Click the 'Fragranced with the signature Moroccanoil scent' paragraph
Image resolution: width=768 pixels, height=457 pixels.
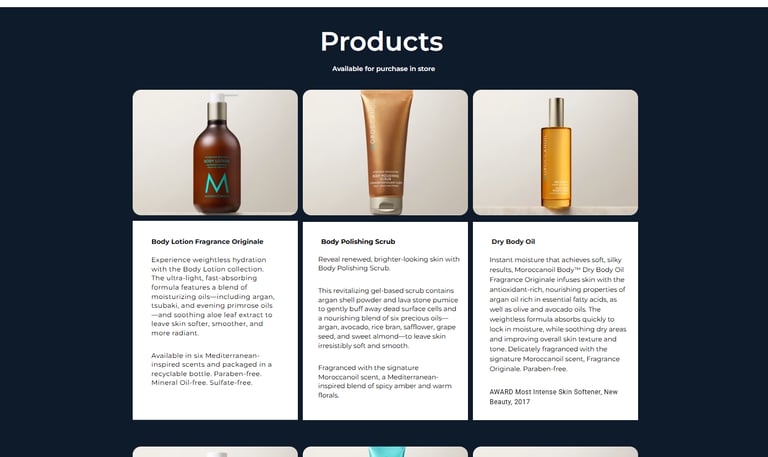tap(385, 381)
